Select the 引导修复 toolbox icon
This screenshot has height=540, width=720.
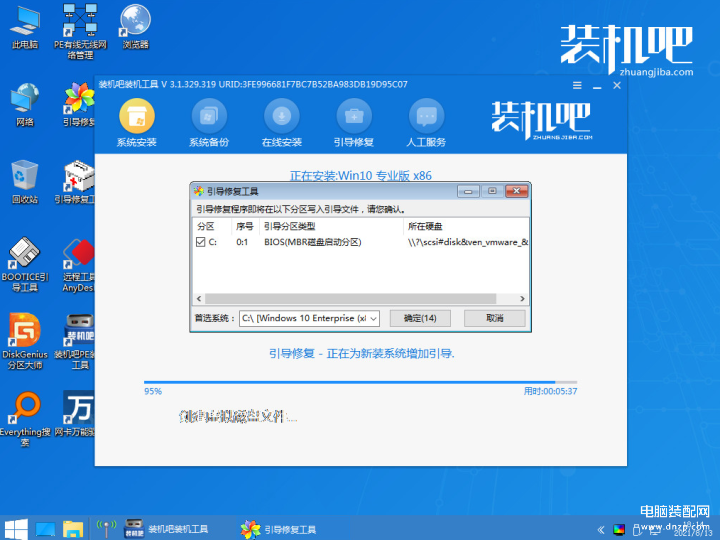click(x=354, y=116)
